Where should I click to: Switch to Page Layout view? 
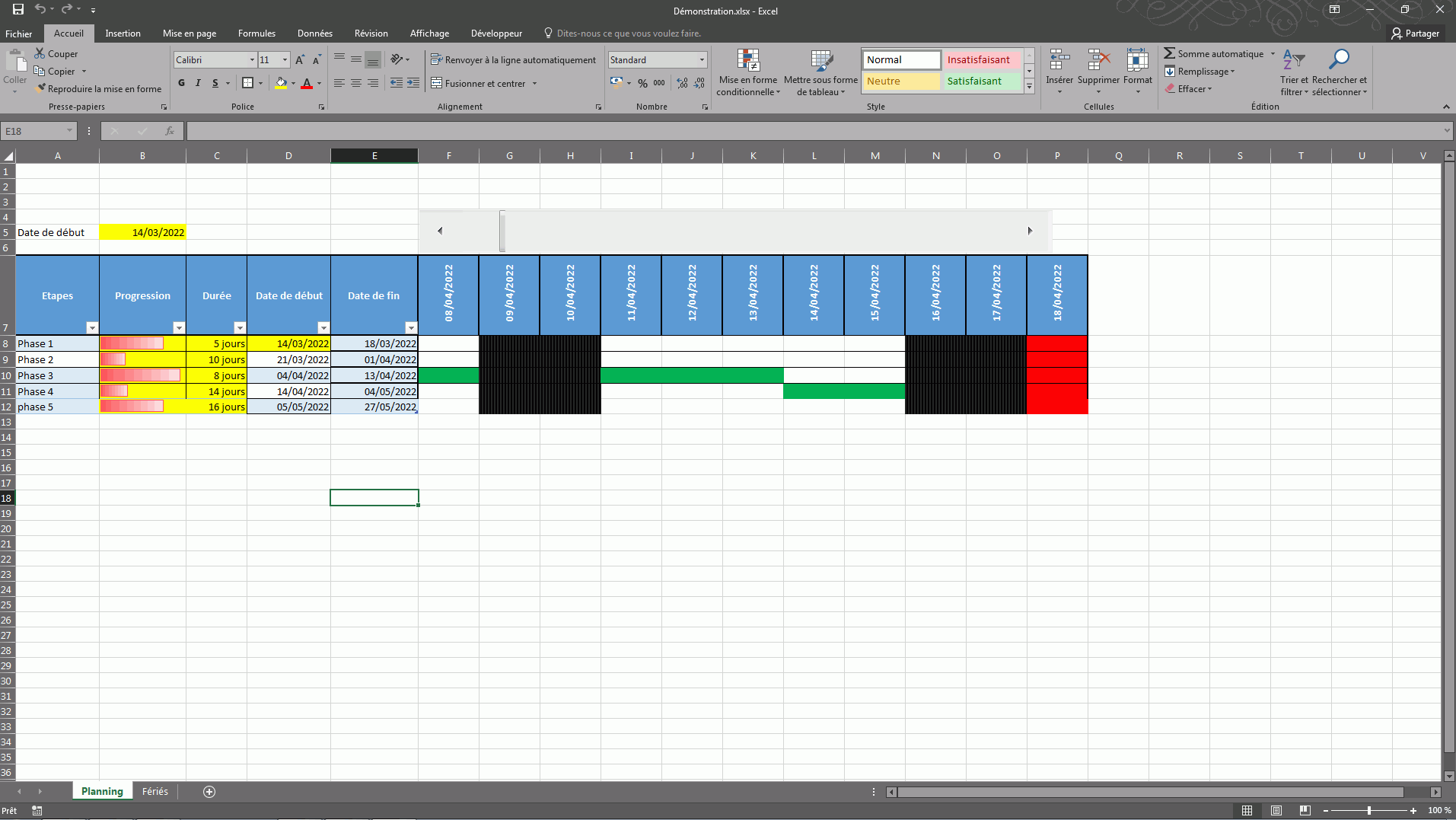pyautogui.click(x=1276, y=811)
